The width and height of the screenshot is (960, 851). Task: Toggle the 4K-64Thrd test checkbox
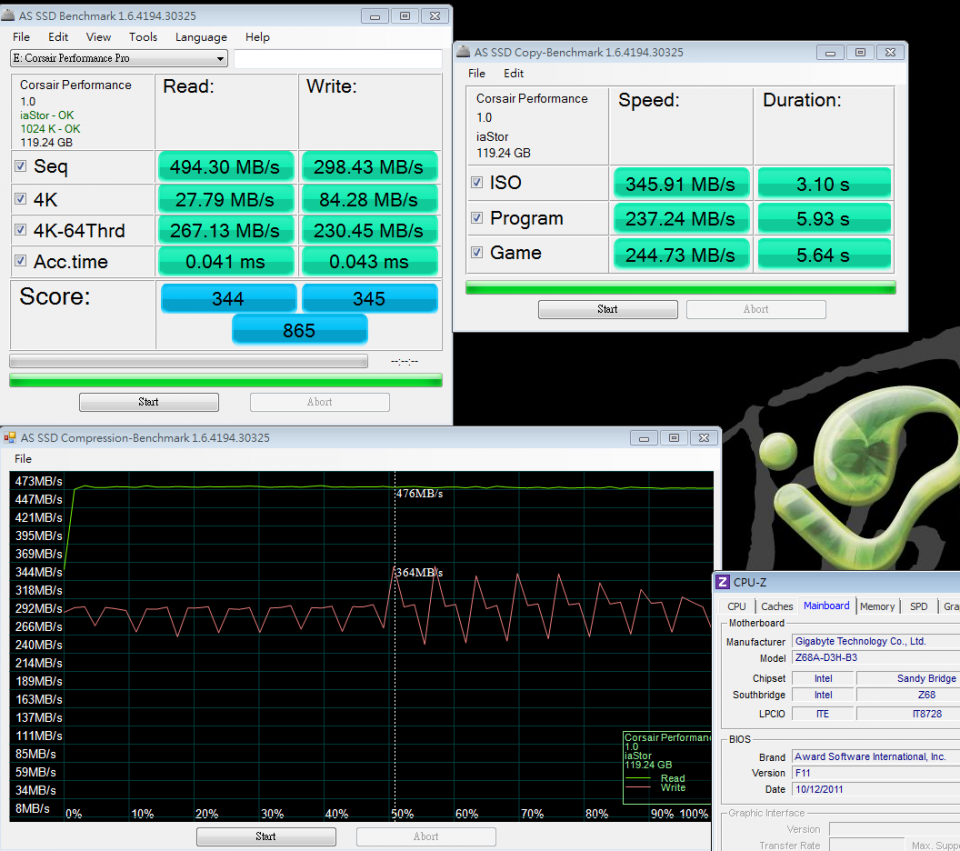(x=21, y=230)
